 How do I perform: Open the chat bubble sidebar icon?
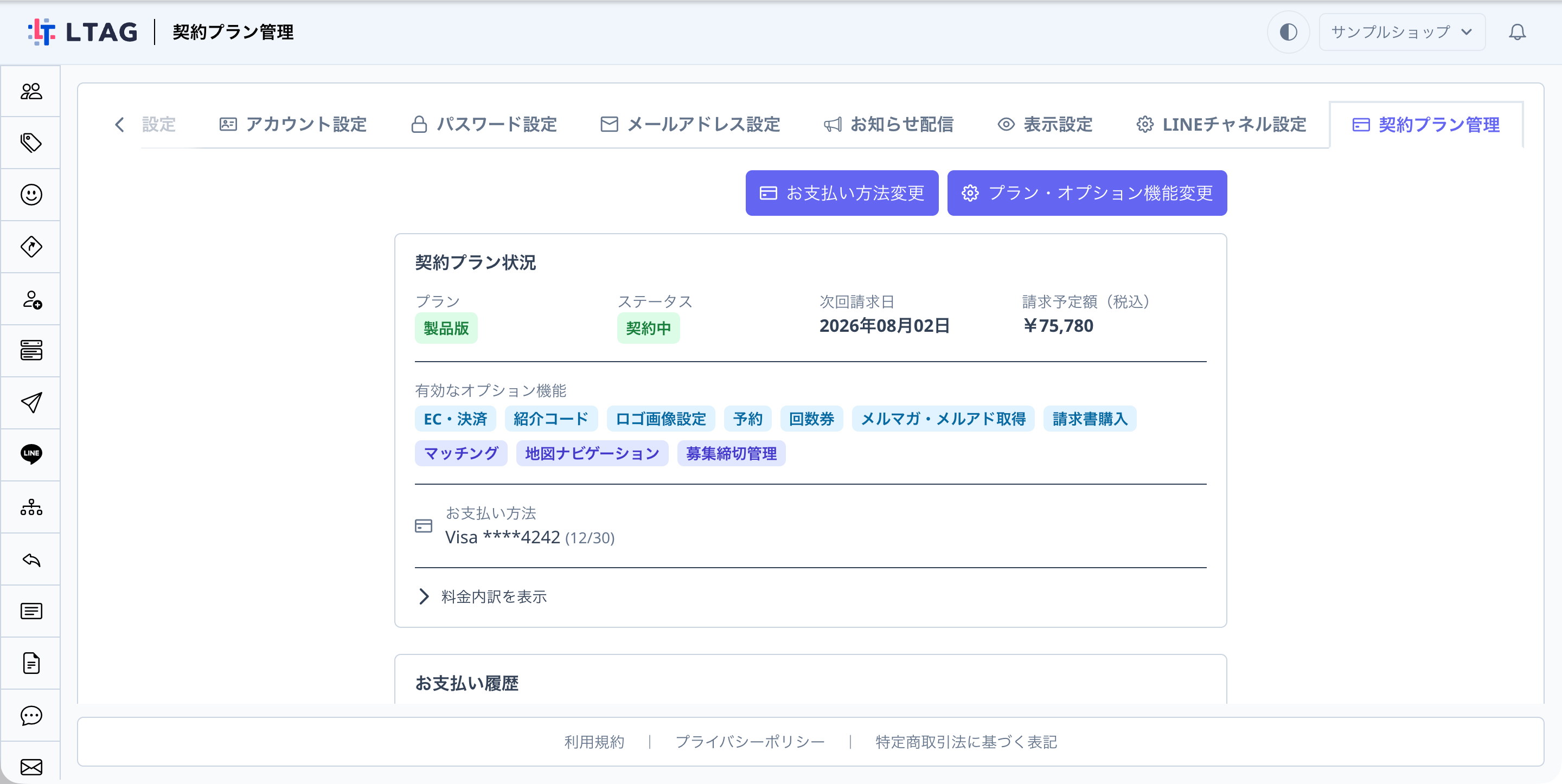coord(31,716)
